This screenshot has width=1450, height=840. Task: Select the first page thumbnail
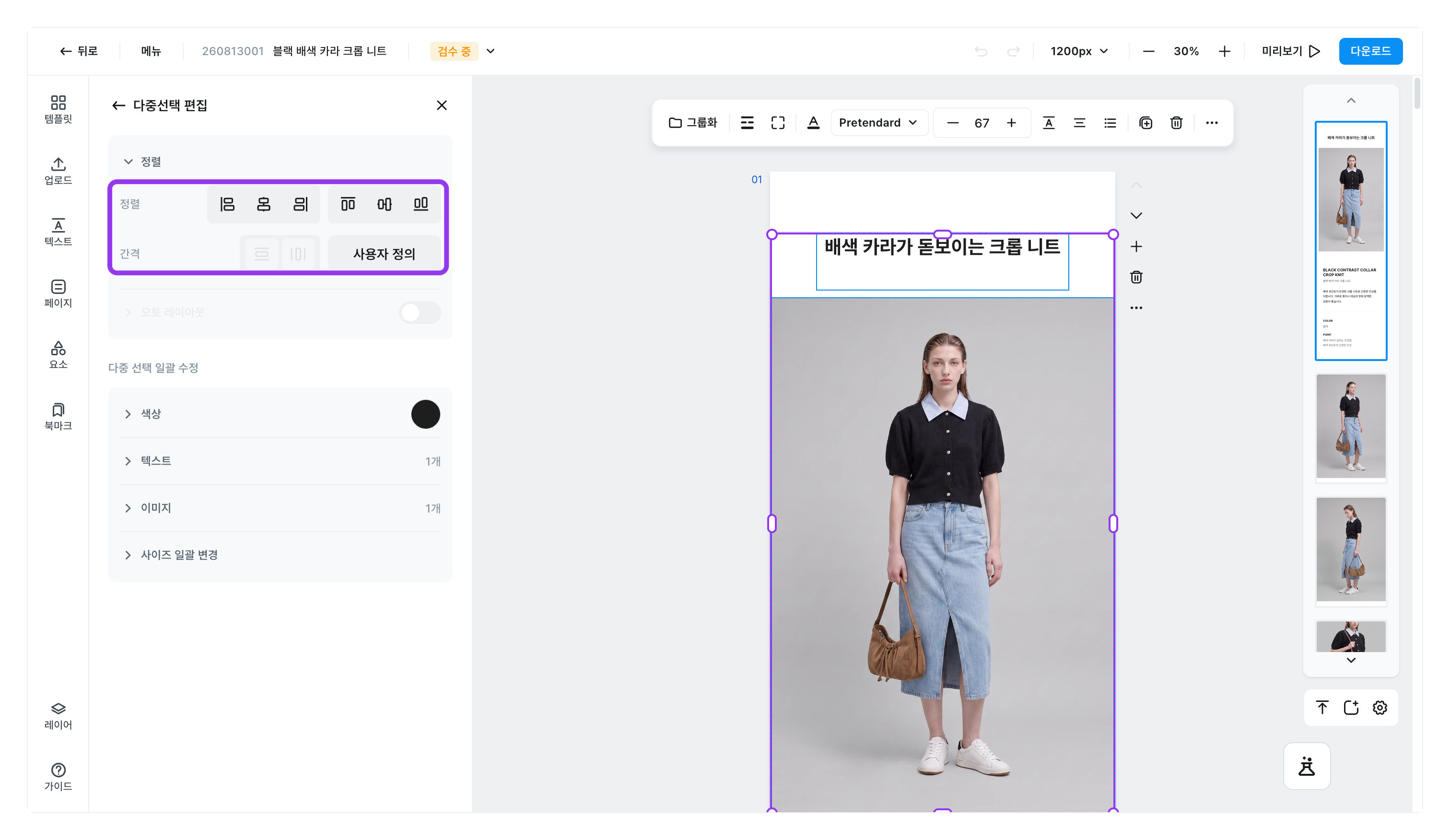pos(1350,241)
